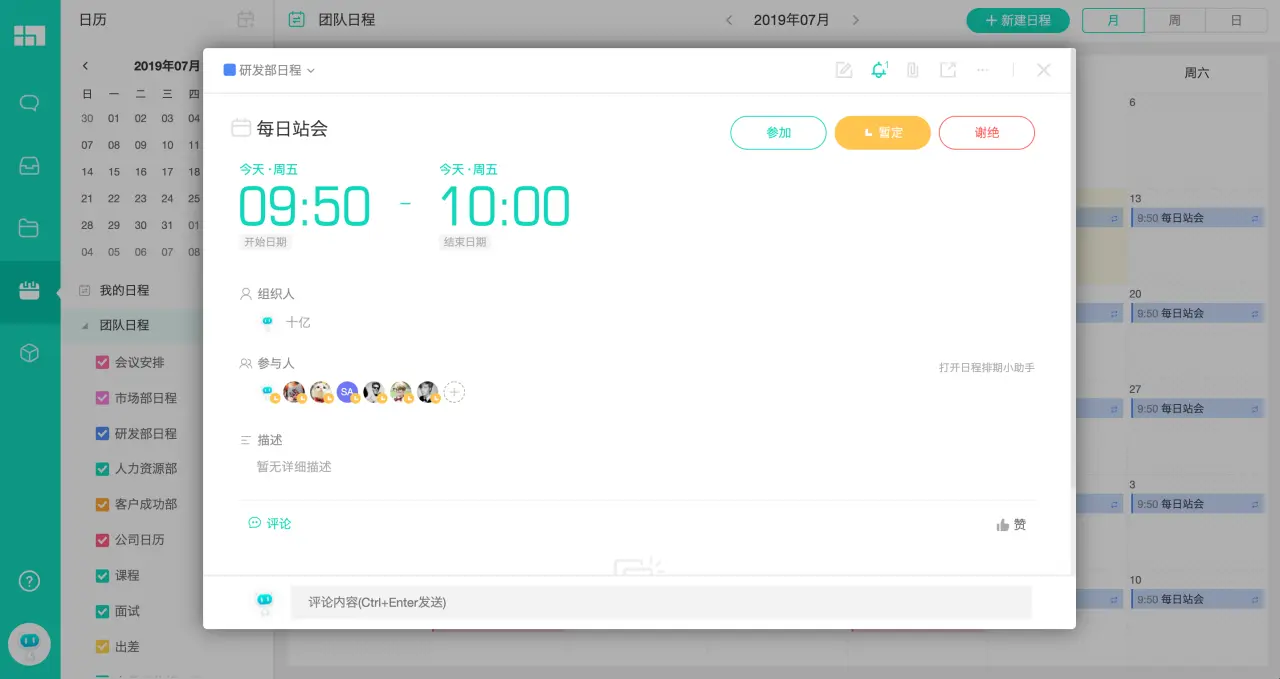The width and height of the screenshot is (1280, 679).
Task: Click the help question mark icon
Action: 29,581
